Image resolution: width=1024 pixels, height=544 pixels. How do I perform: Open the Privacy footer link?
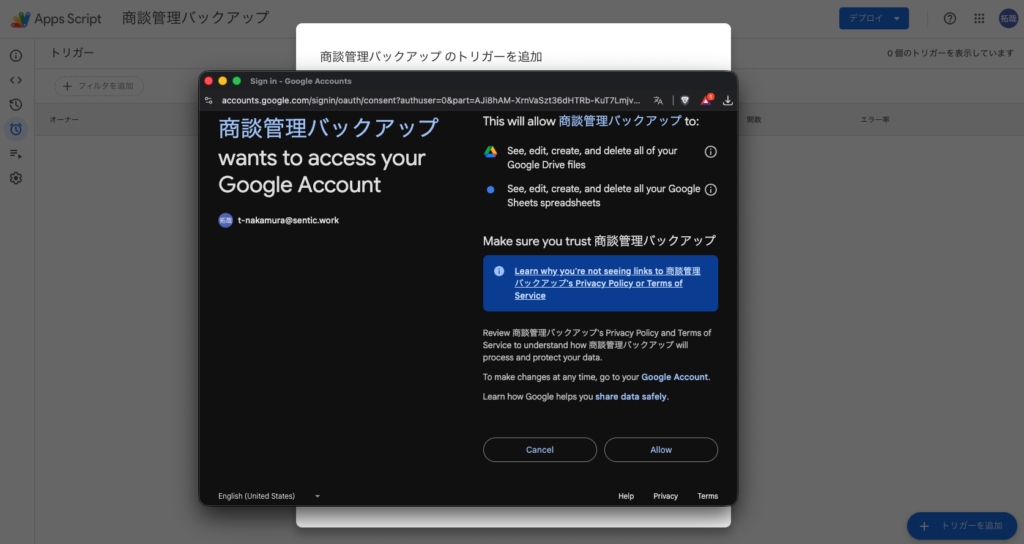pyautogui.click(x=665, y=496)
